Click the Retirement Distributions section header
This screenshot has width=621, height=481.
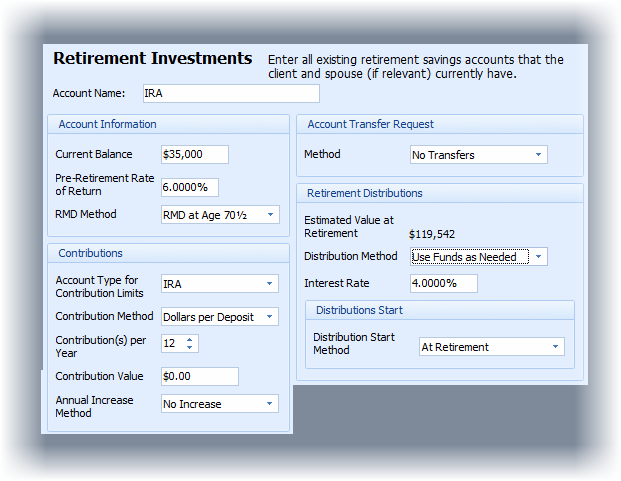pyautogui.click(x=364, y=193)
